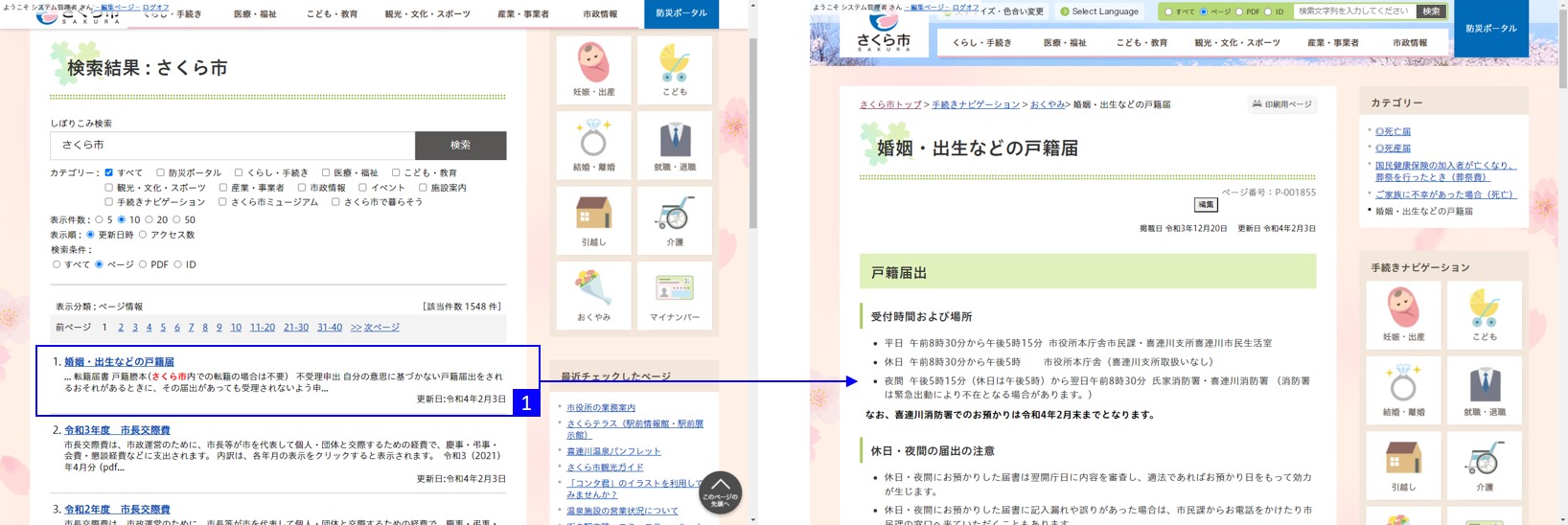This screenshot has height=525, width=1568.
Task: Check the さくら市で暮らそう checkbox
Action: tap(335, 202)
